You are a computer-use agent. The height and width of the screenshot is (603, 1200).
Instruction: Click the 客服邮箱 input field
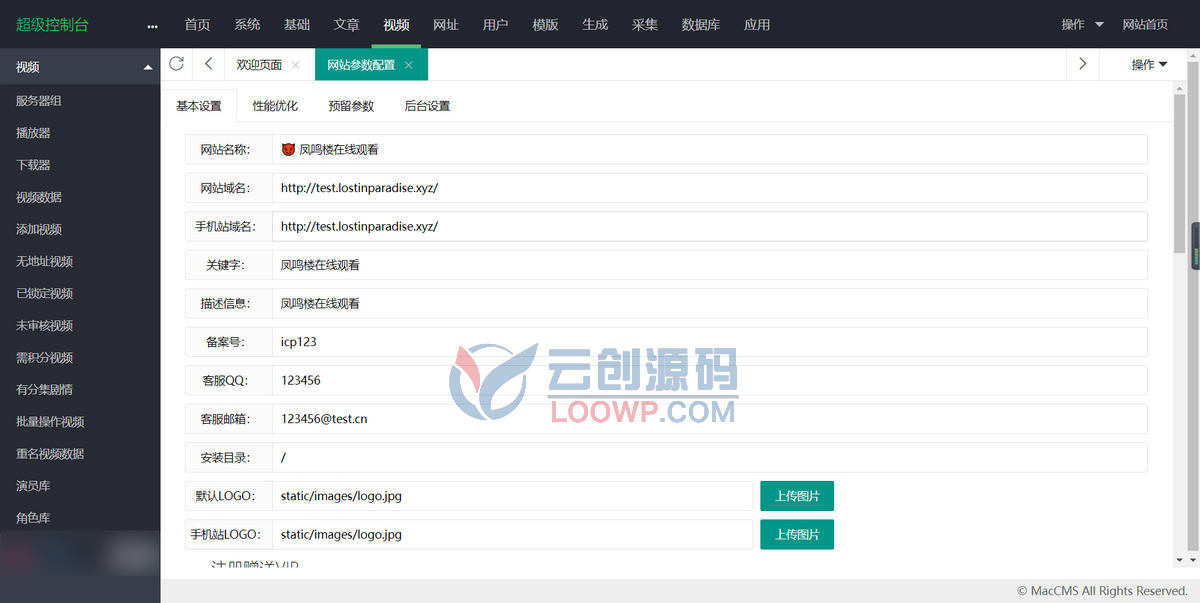point(709,418)
